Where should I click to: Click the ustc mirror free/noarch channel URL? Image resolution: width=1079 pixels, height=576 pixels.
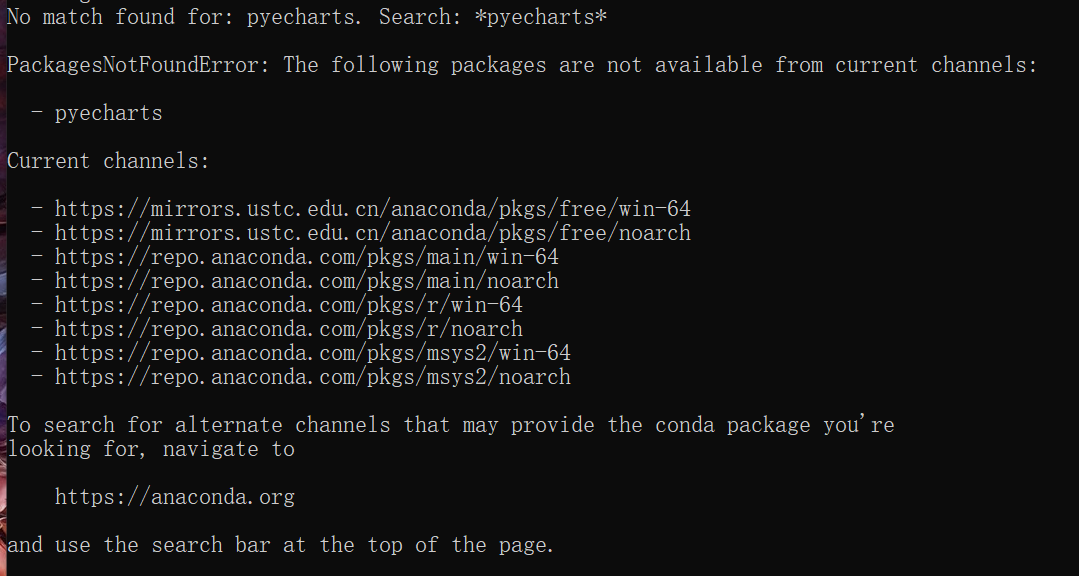tap(372, 233)
